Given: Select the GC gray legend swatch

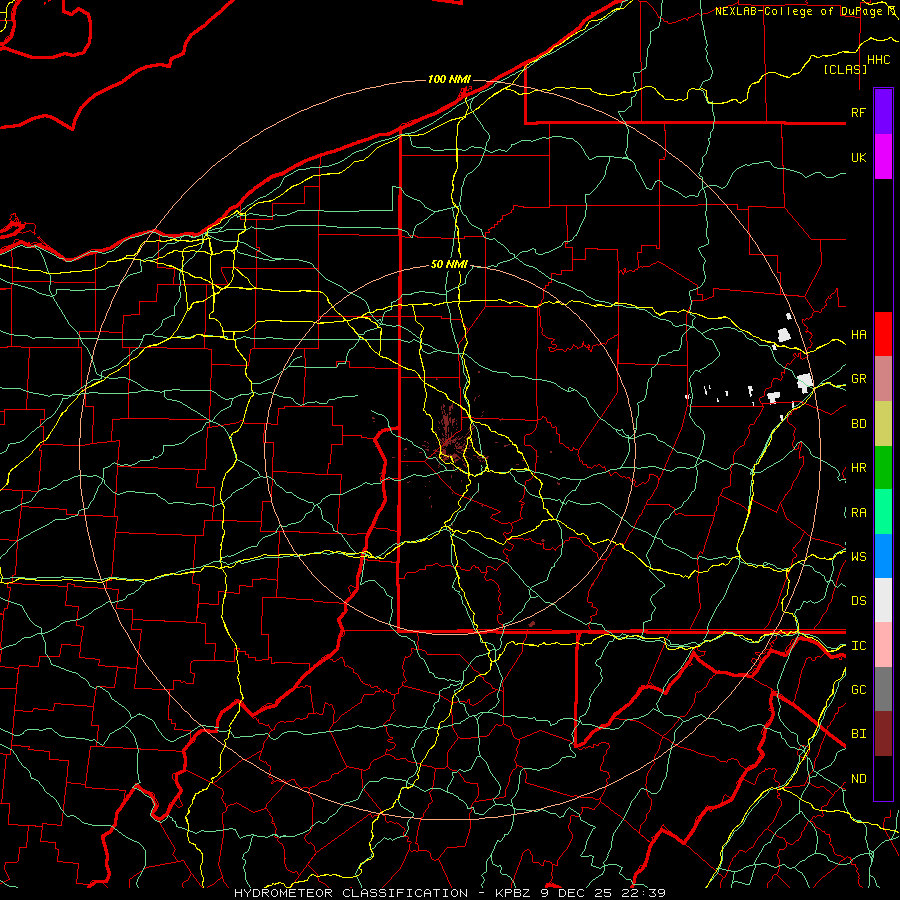Looking at the screenshot, I should point(883,689).
